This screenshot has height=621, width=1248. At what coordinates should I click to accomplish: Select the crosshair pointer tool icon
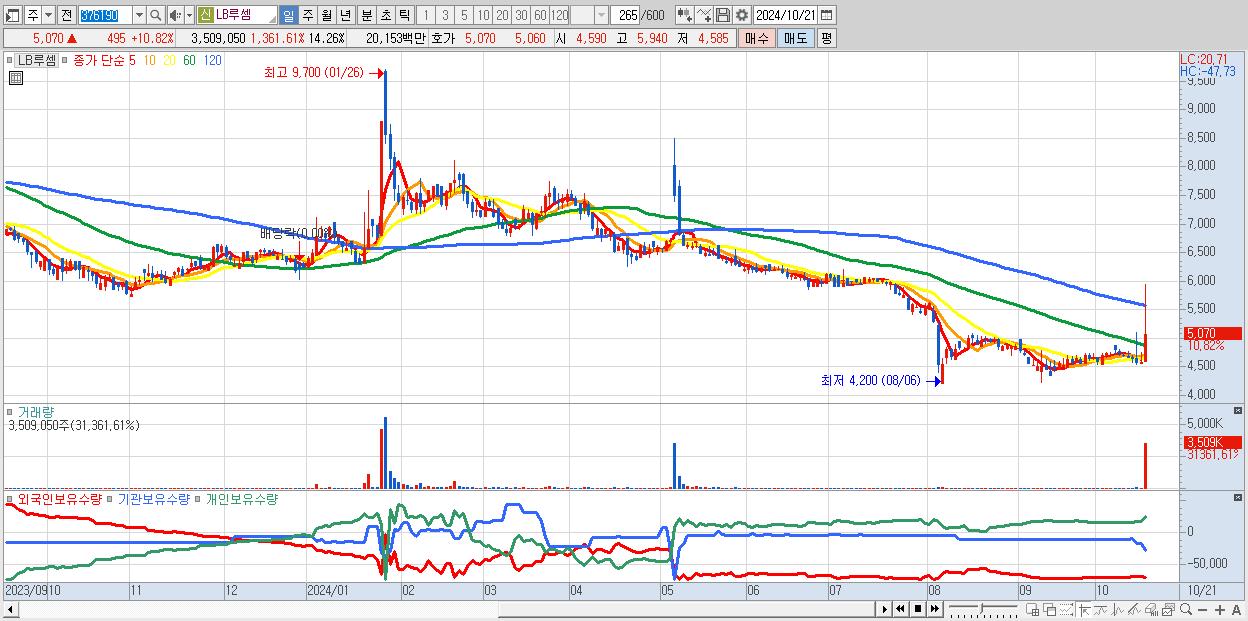click(x=1084, y=610)
